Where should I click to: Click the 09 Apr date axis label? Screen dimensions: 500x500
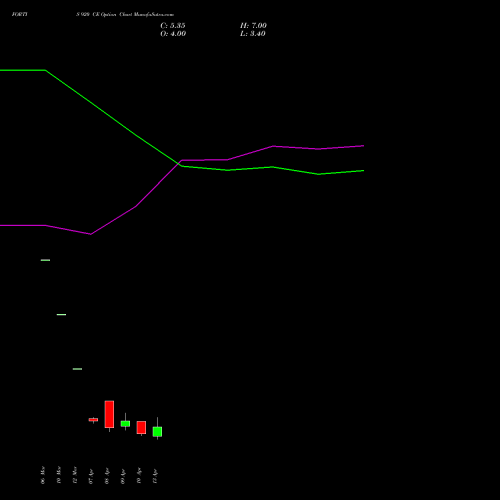pos(123,476)
